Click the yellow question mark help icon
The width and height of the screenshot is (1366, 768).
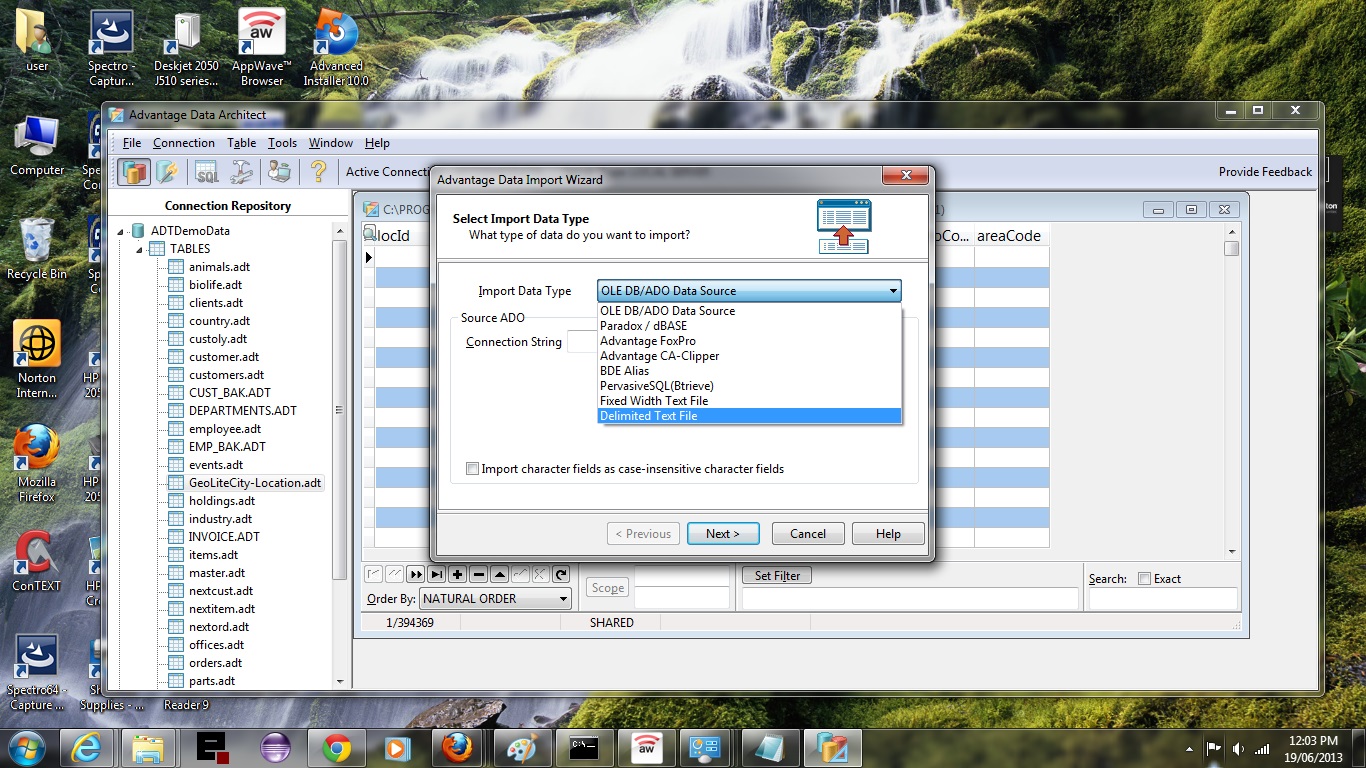click(318, 172)
